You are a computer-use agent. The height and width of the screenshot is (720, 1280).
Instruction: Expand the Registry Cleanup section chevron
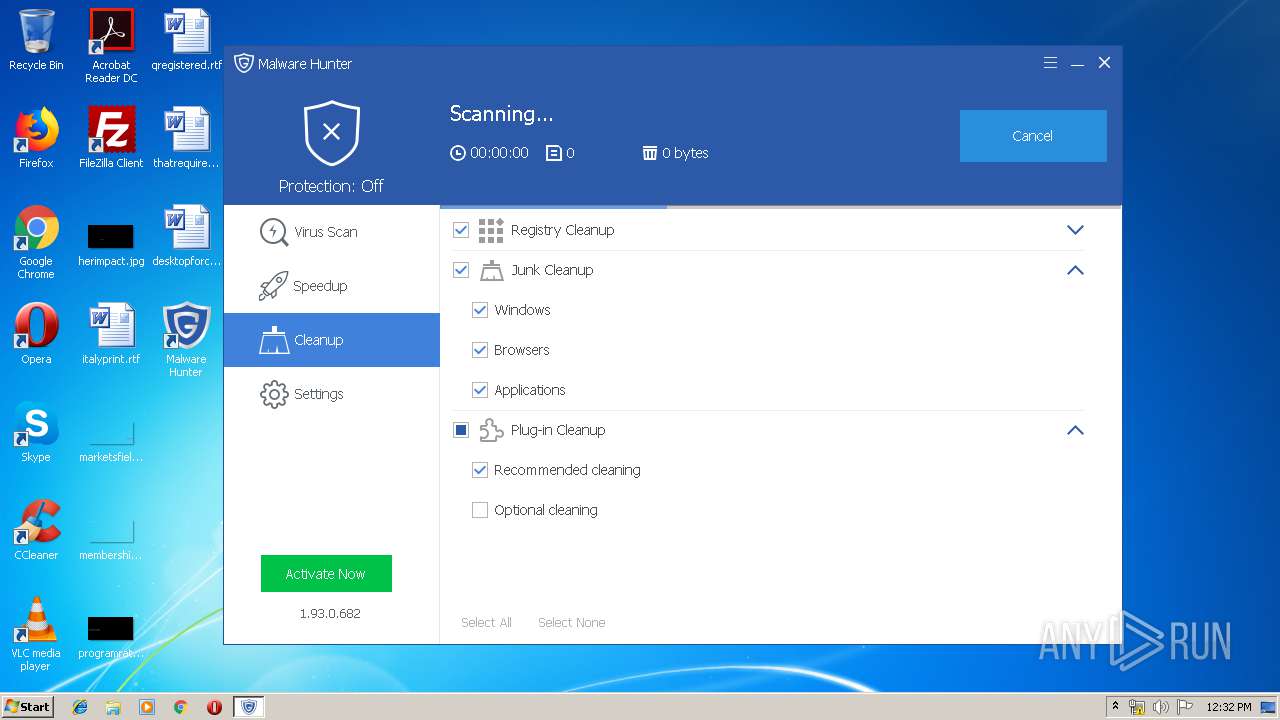pos(1075,230)
